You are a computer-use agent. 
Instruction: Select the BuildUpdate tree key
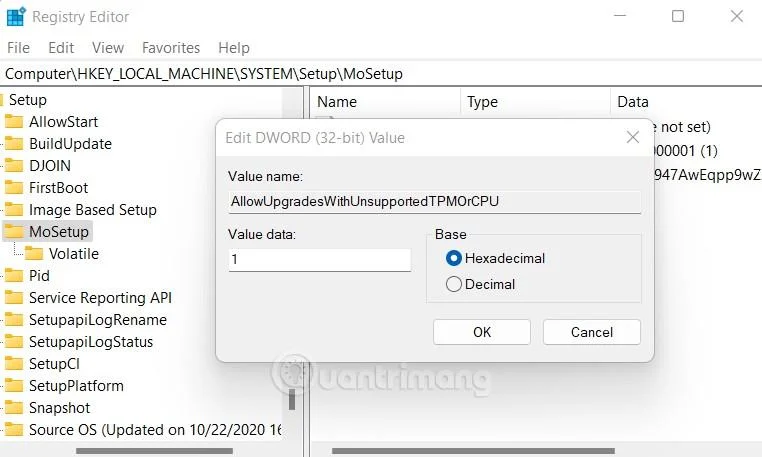point(70,143)
